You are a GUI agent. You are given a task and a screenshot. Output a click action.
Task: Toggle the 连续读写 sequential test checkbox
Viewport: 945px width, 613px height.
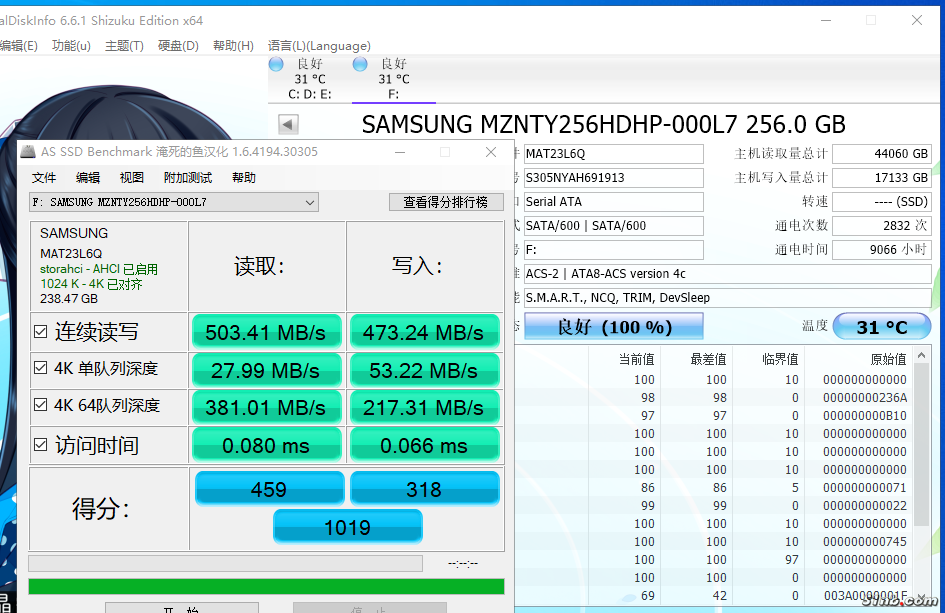pyautogui.click(x=40, y=332)
